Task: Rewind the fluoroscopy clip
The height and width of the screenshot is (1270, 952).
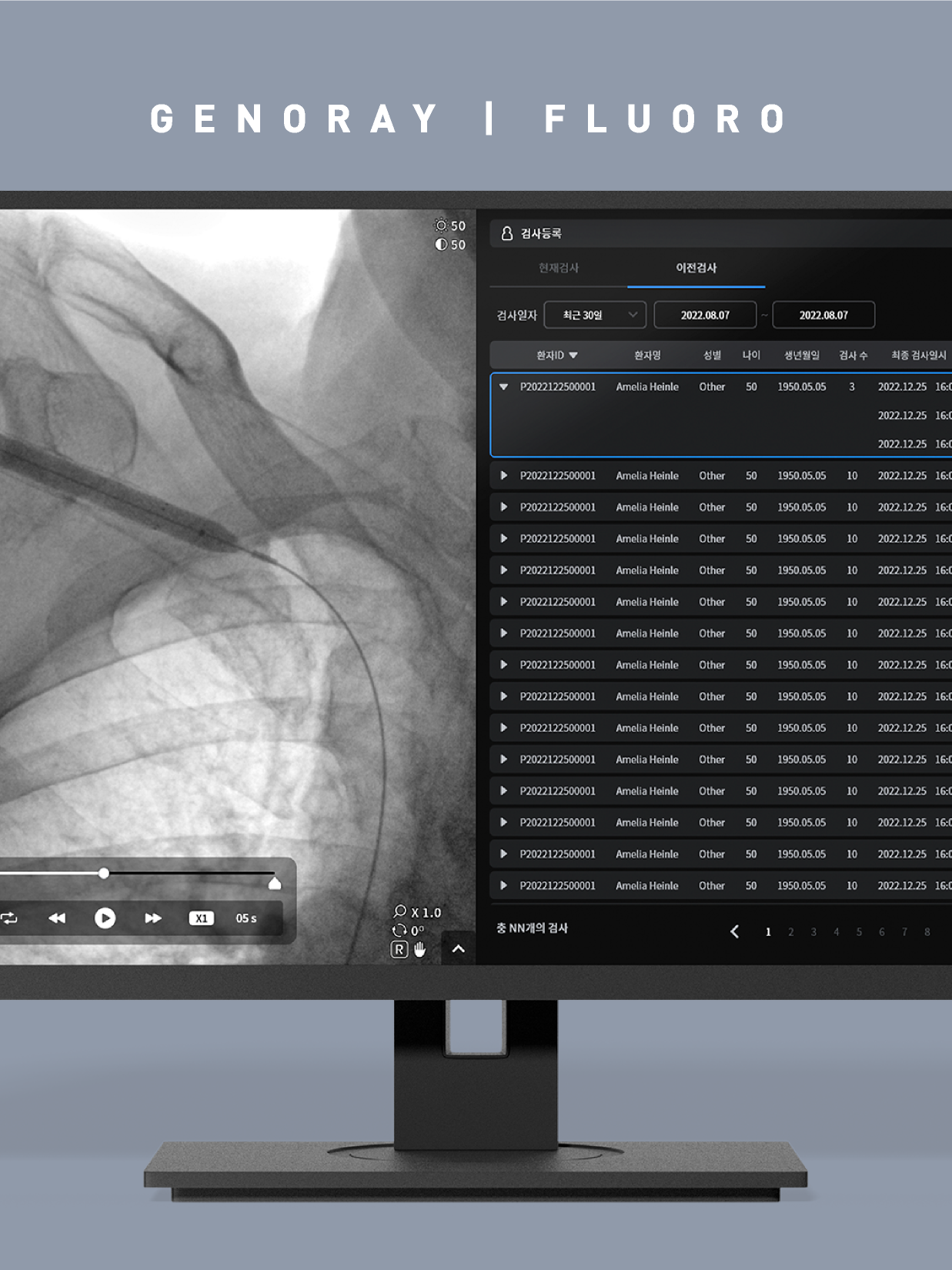Action: click(57, 918)
